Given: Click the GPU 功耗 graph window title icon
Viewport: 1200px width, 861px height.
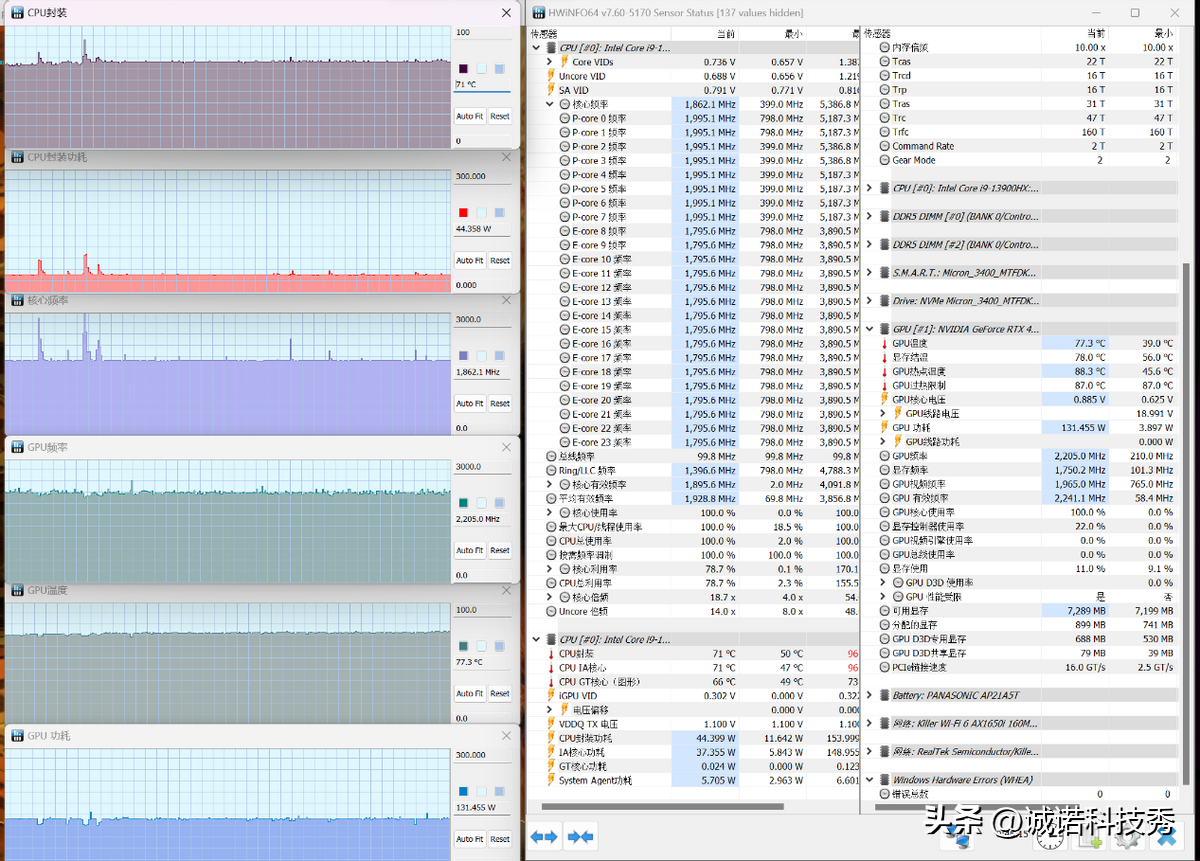Looking at the screenshot, I should [x=17, y=735].
